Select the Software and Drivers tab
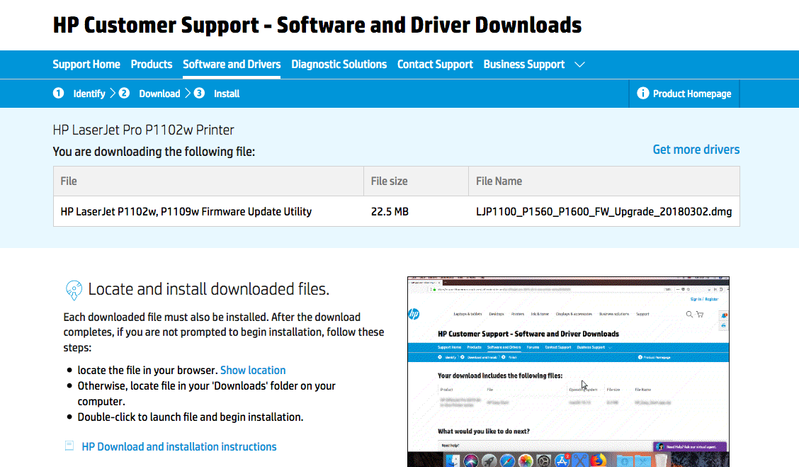Screen dimensions: 799x467 point(231,65)
